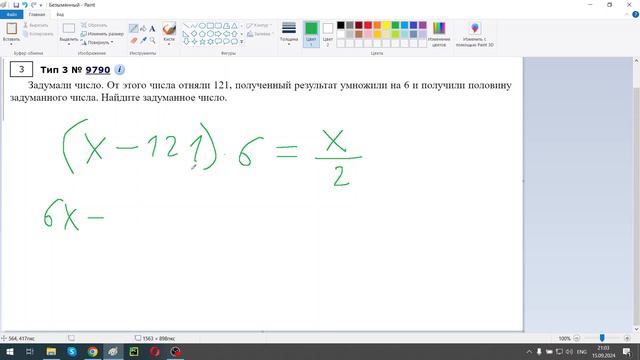Open shape Outline (Контур) dropdown
This screenshot has height=360, width=640.
(x=259, y=25)
